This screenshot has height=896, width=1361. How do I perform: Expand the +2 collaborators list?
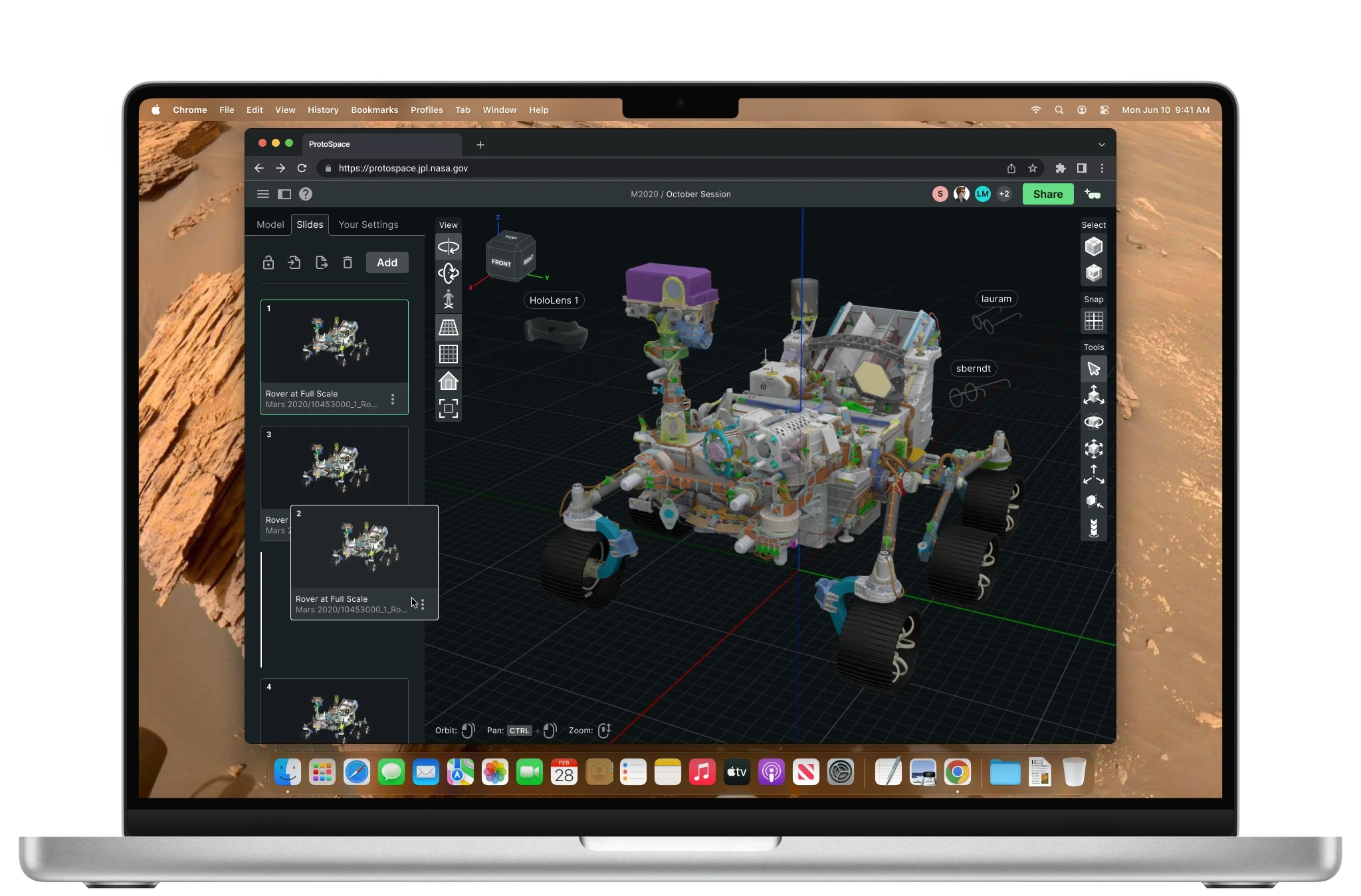pos(1004,194)
